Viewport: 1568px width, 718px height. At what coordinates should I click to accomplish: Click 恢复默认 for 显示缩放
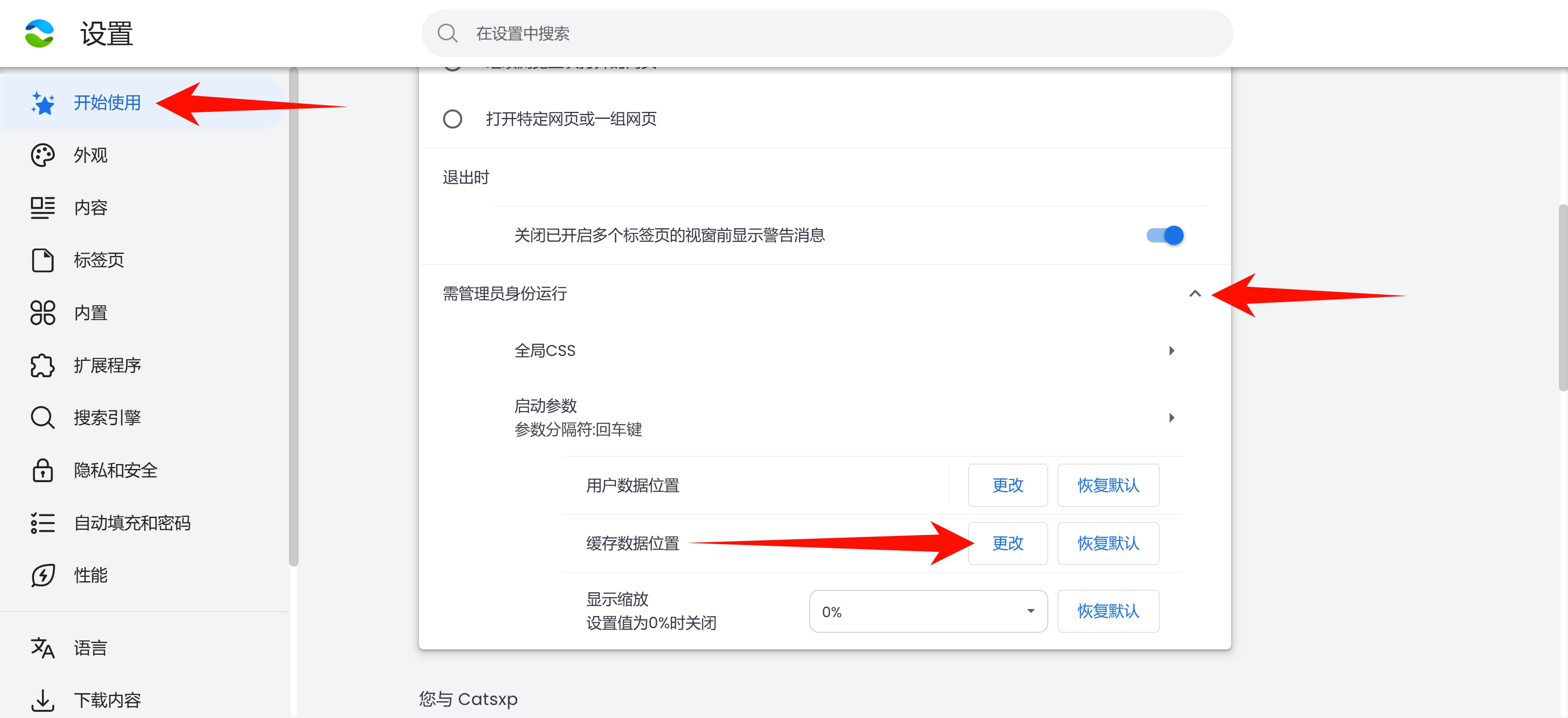(x=1108, y=611)
